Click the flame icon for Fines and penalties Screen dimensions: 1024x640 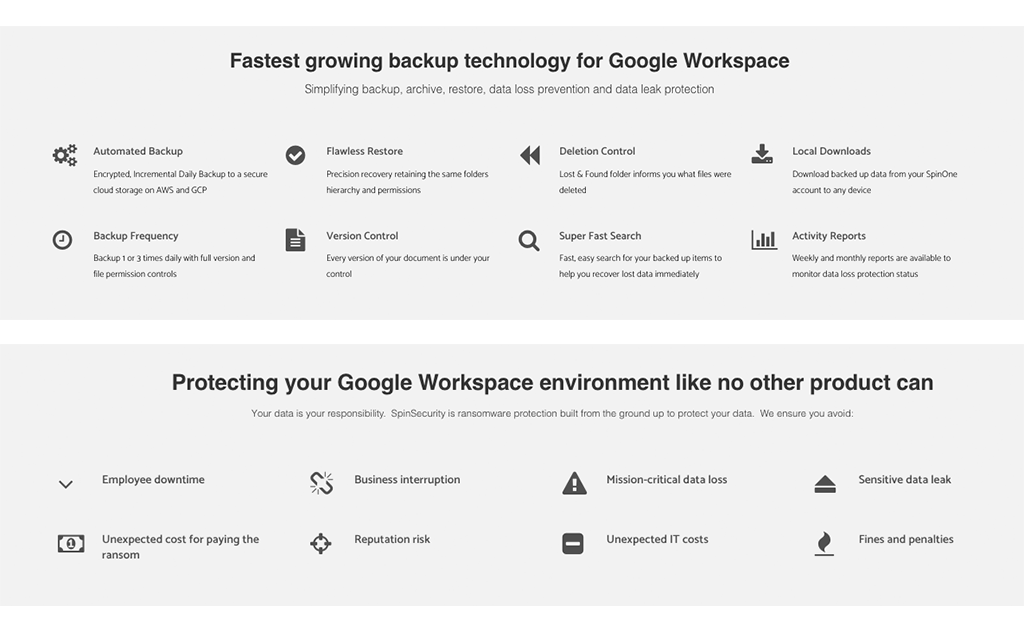824,544
